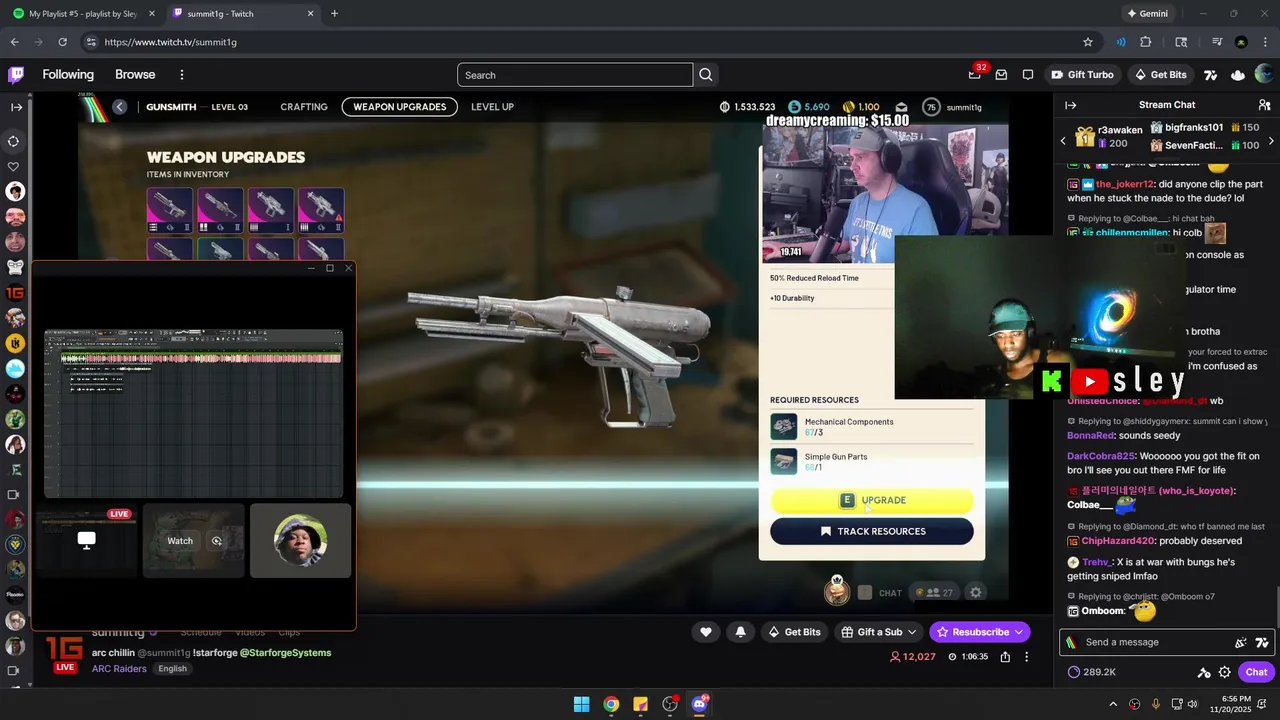Click the heart icon in left sidebar

pos(14,167)
